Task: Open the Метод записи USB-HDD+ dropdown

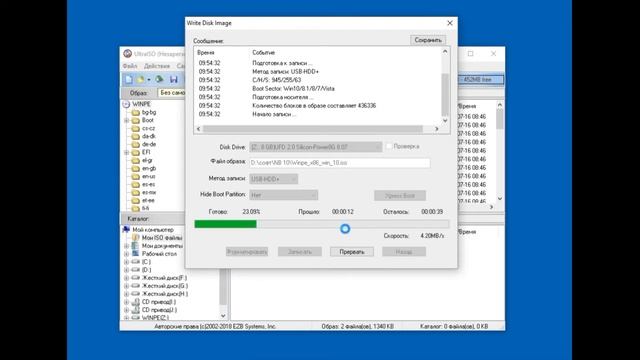Action: click(x=273, y=179)
